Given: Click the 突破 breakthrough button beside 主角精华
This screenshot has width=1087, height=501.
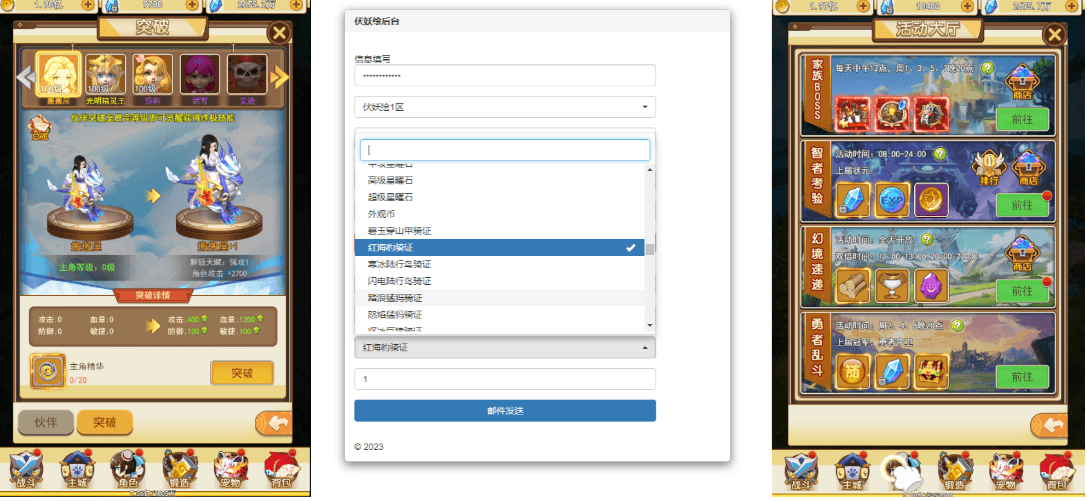Looking at the screenshot, I should [241, 372].
